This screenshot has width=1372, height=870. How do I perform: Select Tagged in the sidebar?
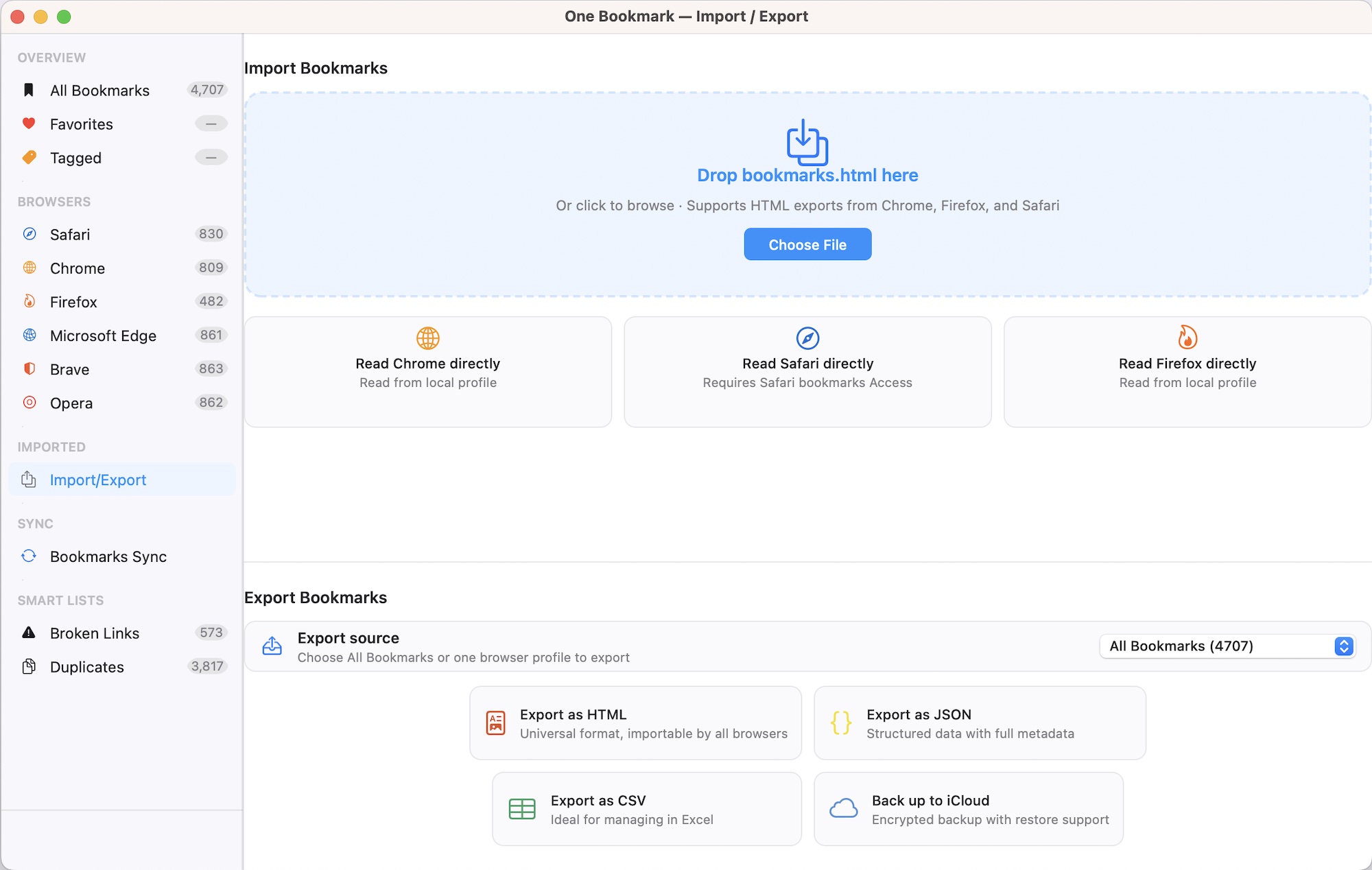point(122,157)
